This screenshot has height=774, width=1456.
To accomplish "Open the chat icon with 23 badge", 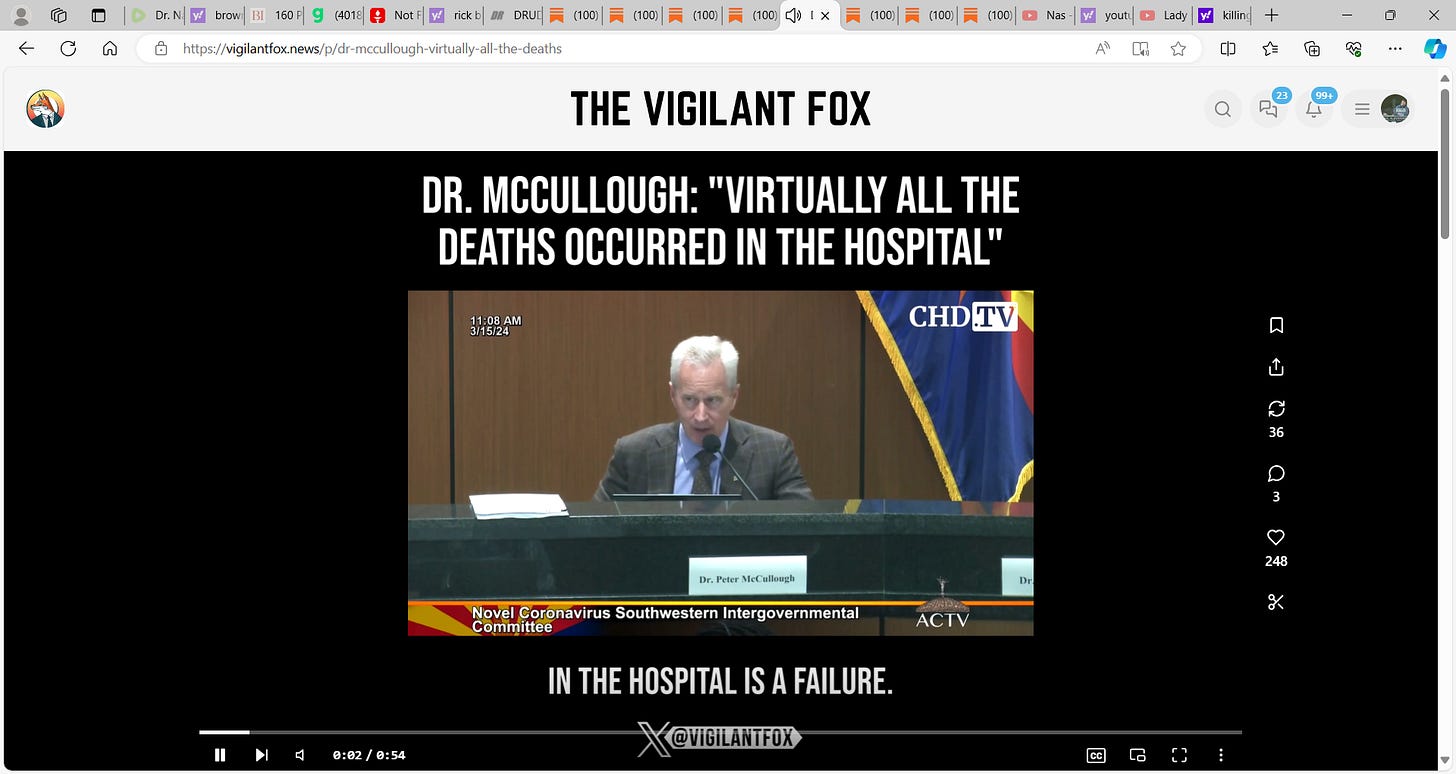I will click(1269, 109).
